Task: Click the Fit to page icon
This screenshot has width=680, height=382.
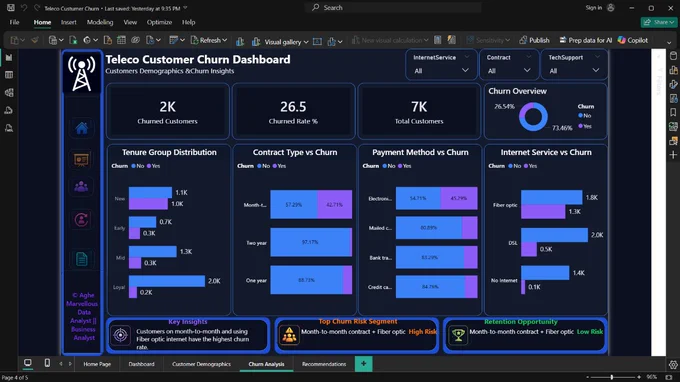Action: click(x=668, y=377)
